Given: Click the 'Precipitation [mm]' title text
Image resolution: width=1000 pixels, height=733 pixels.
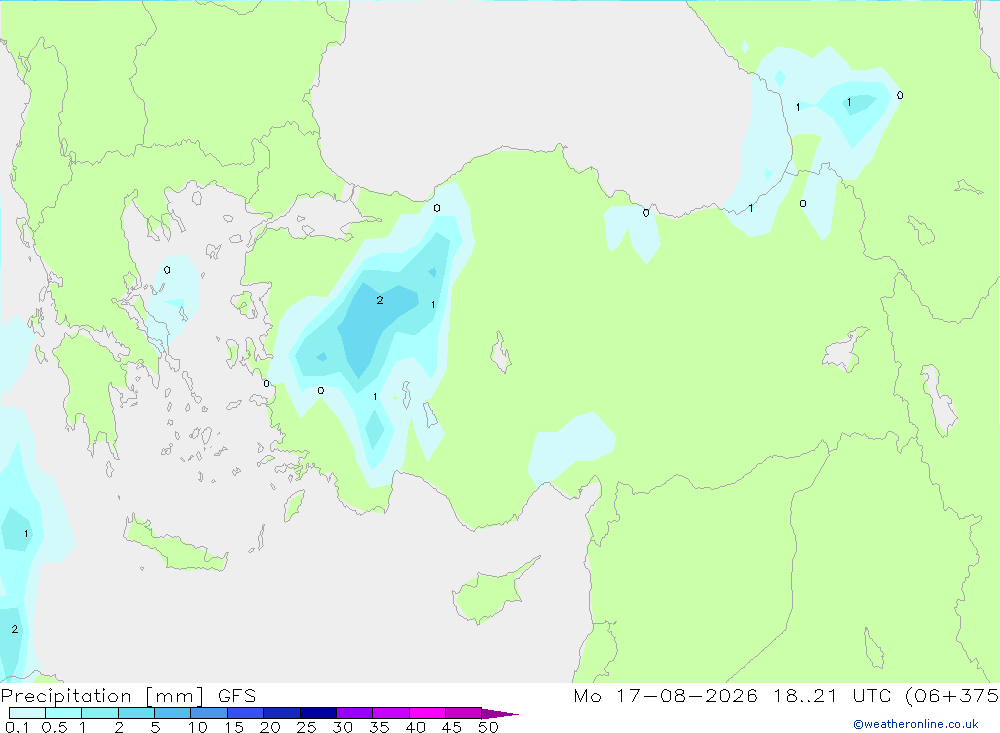Looking at the screenshot, I should tap(102, 696).
